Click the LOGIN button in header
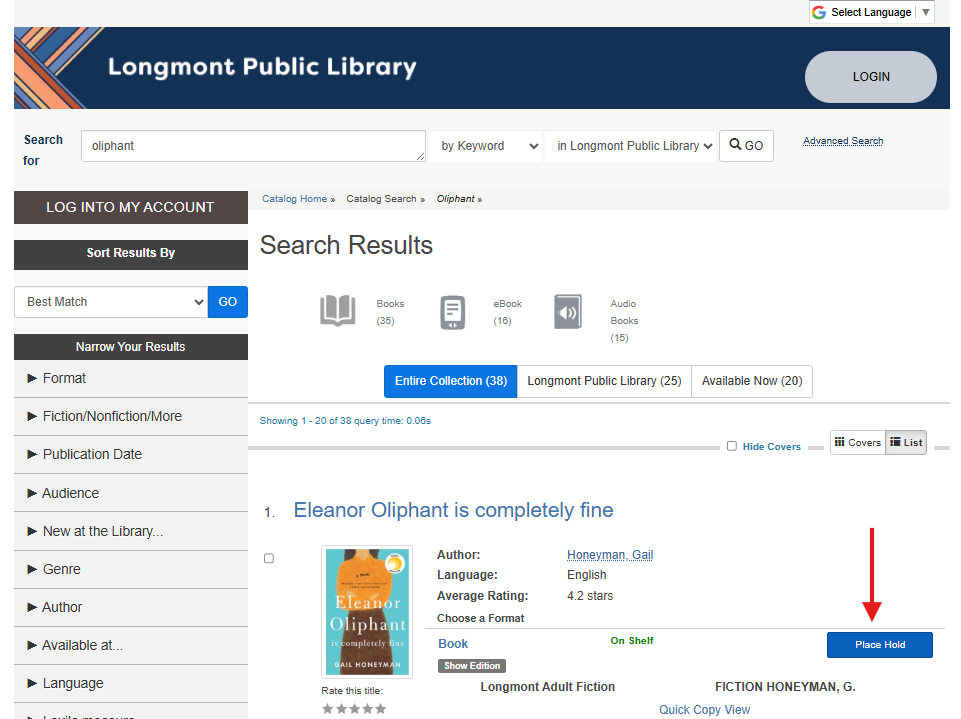 pyautogui.click(x=871, y=77)
